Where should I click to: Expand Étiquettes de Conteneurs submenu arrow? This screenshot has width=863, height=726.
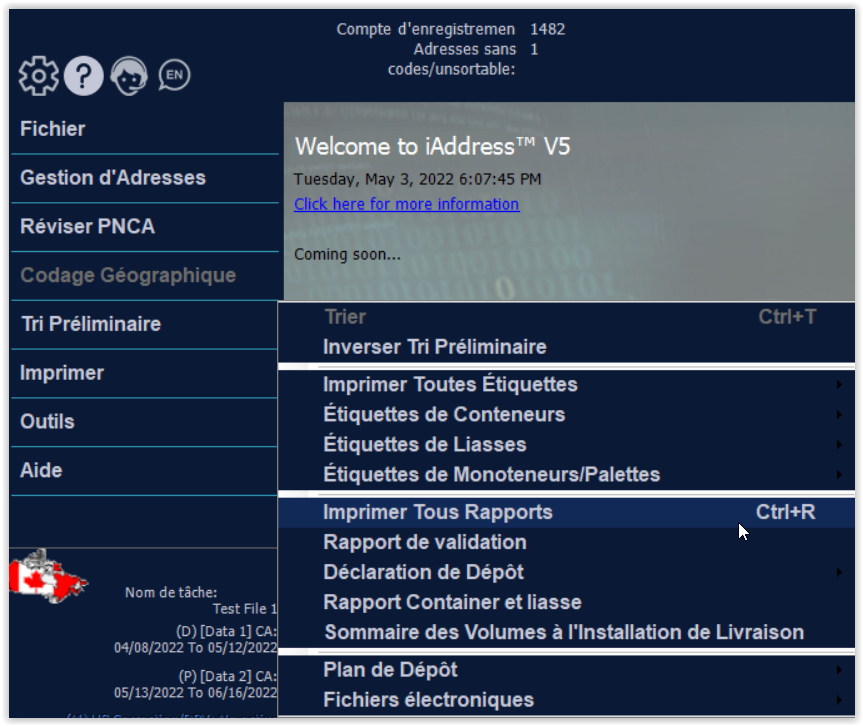pos(839,414)
